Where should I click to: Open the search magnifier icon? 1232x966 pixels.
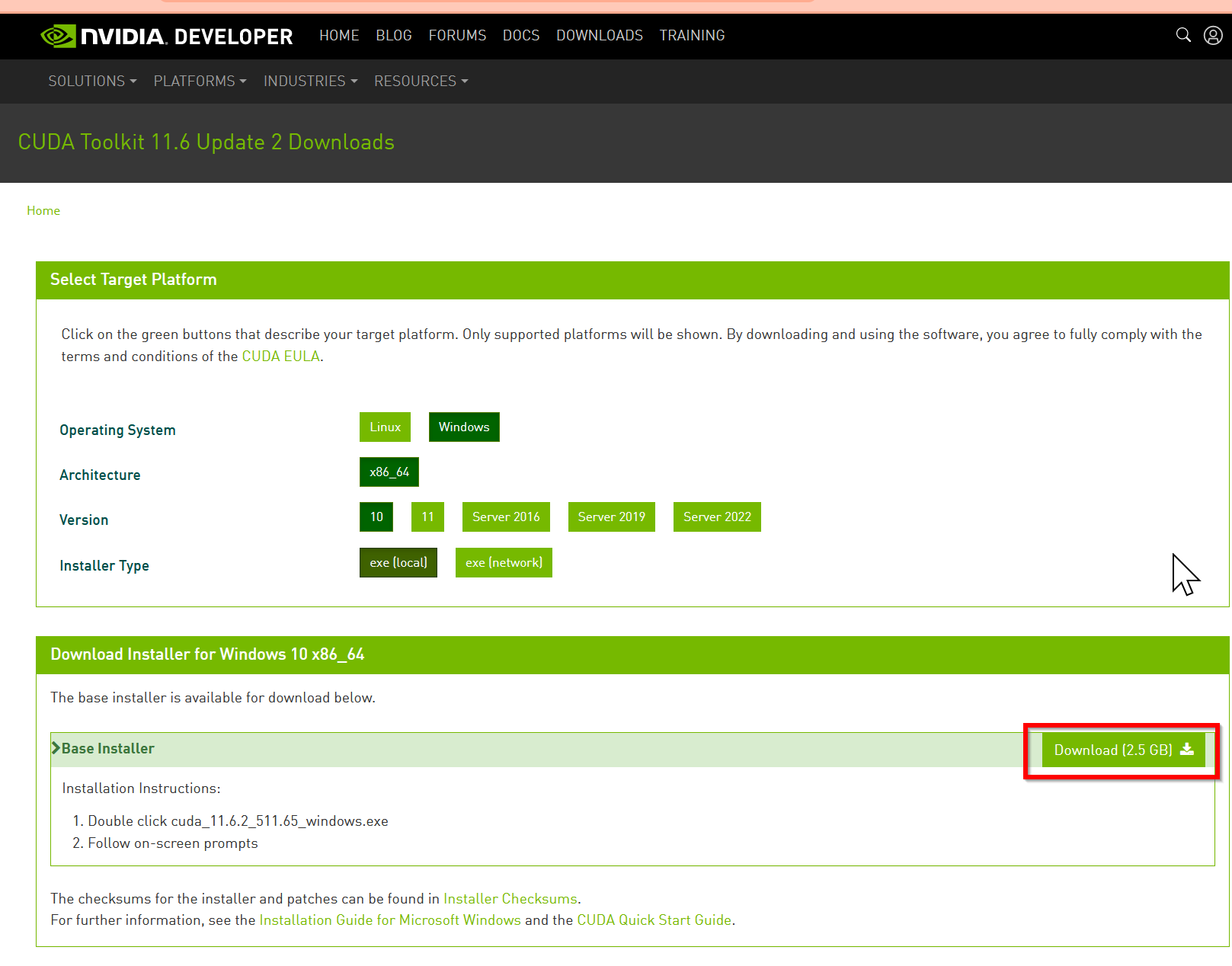coord(1183,35)
